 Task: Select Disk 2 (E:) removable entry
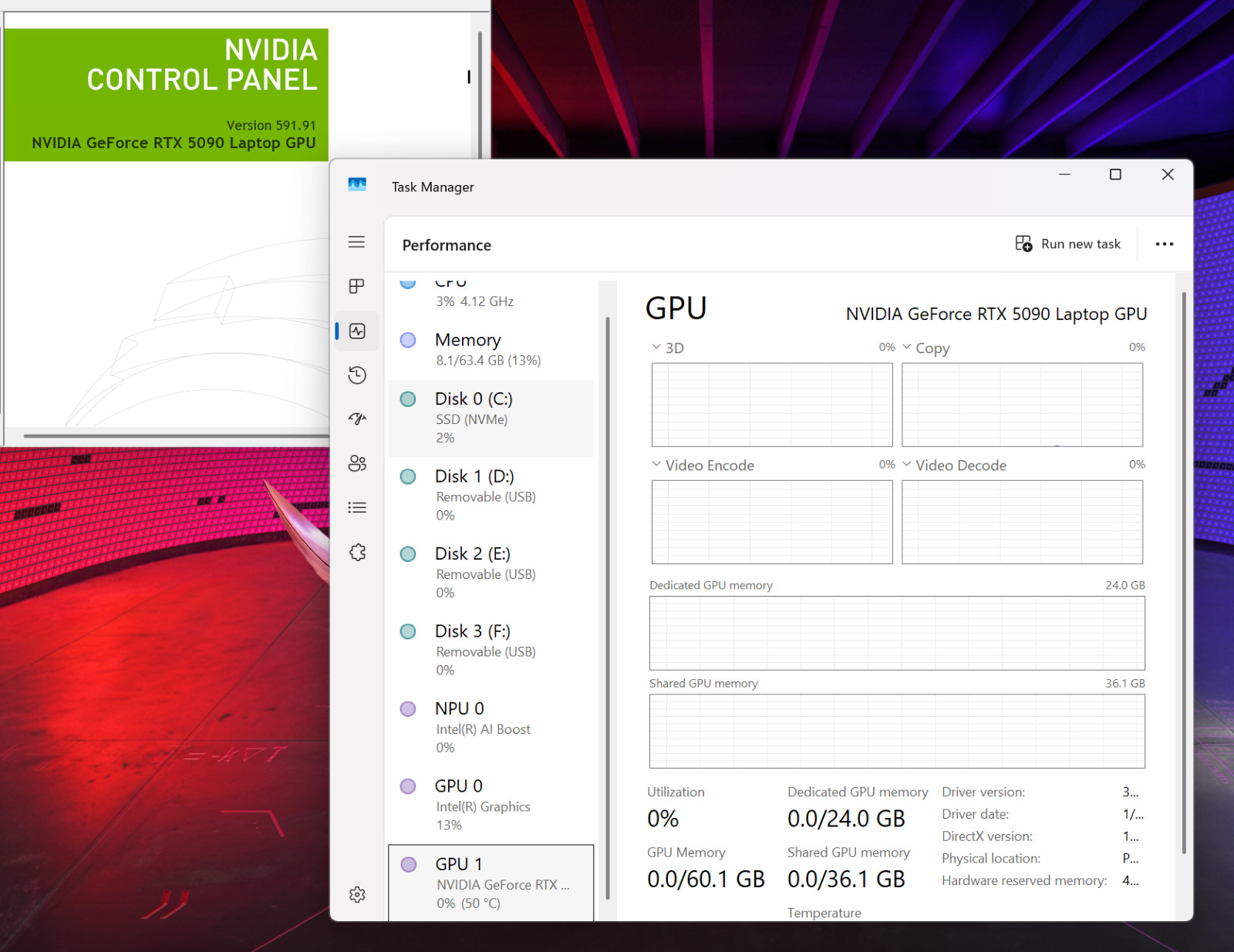(x=491, y=573)
